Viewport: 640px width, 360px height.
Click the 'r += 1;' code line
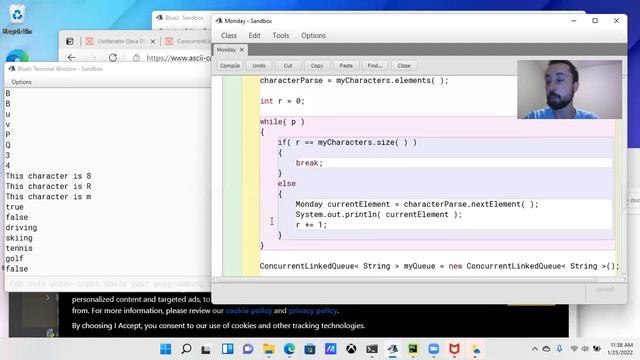pyautogui.click(x=311, y=225)
